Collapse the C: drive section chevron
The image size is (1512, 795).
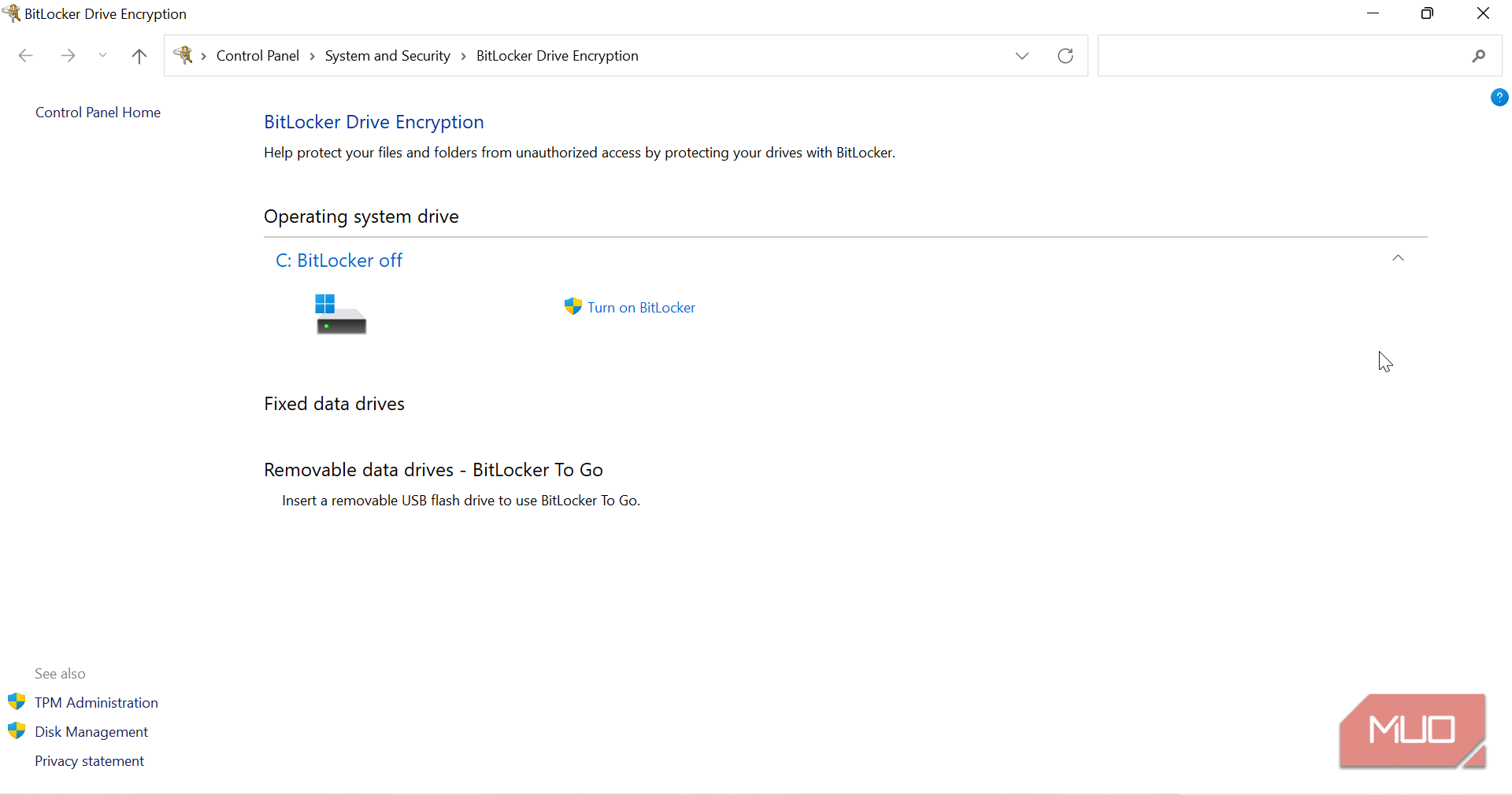(x=1399, y=258)
